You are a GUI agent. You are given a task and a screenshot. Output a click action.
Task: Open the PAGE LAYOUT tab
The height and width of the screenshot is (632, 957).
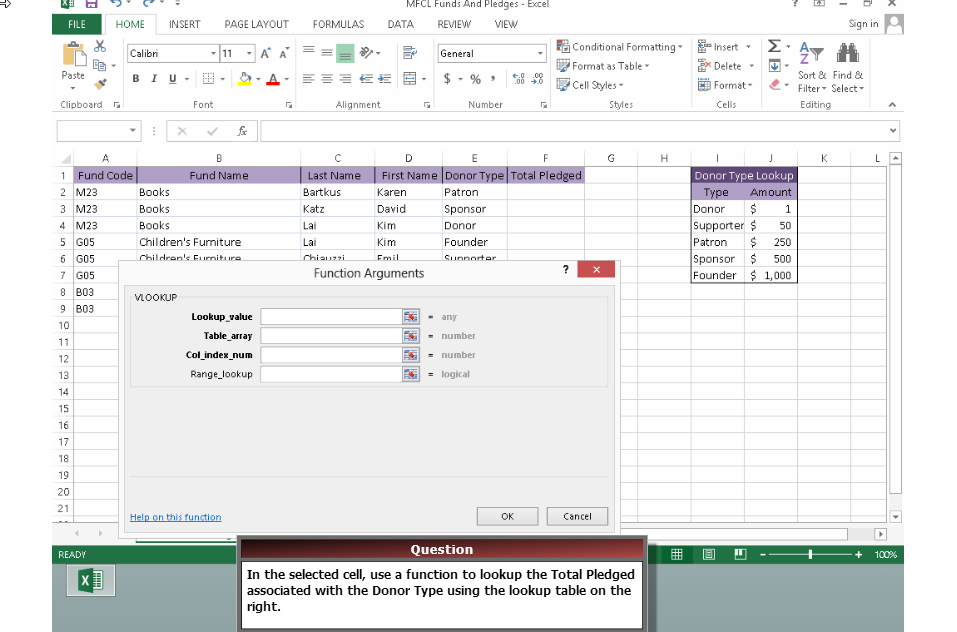(x=257, y=24)
